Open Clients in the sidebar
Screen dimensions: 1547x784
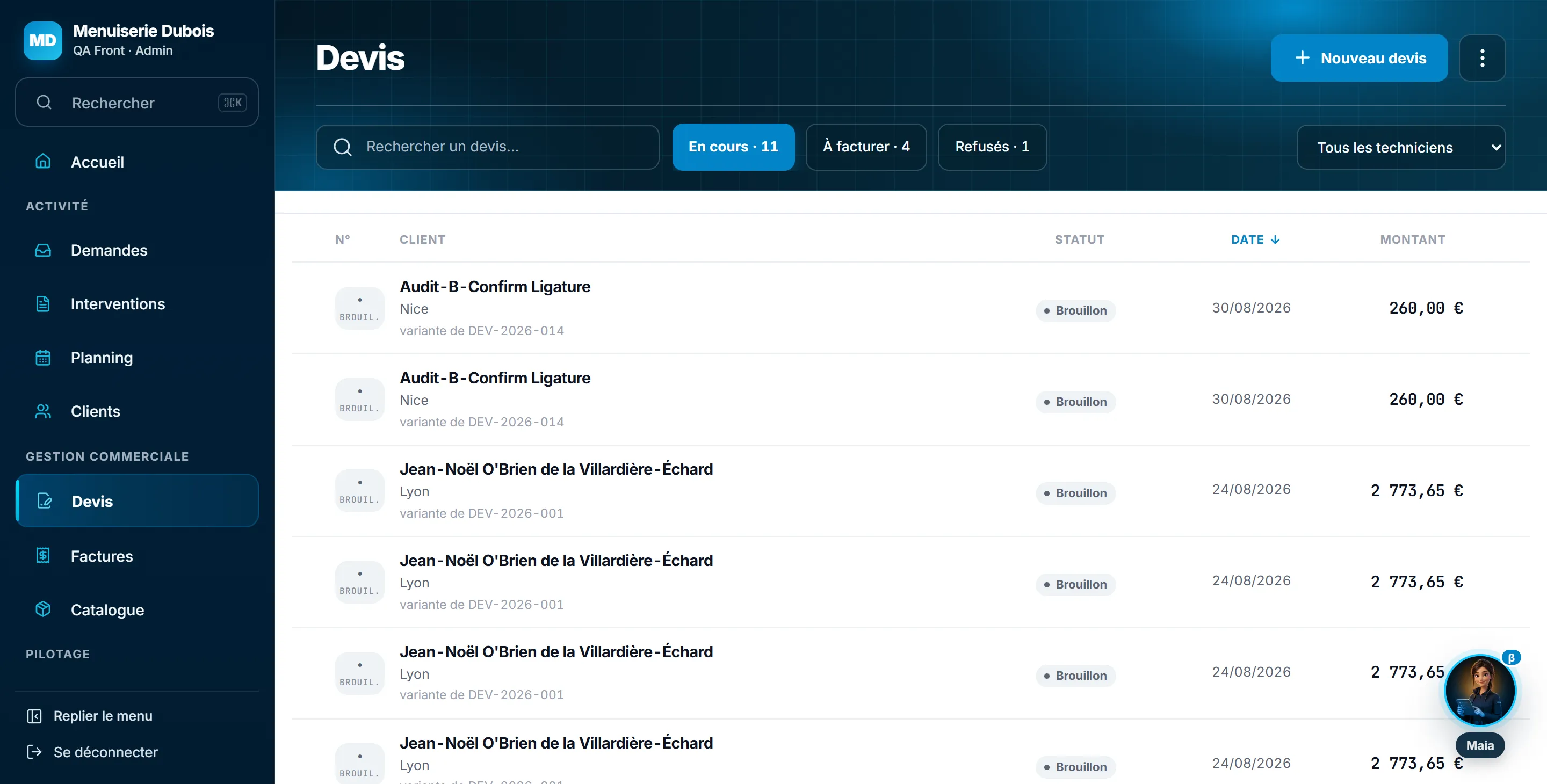137,411
